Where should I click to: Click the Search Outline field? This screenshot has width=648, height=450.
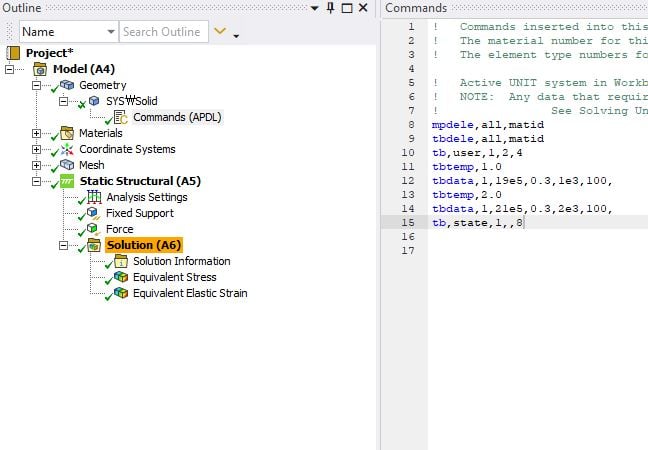click(x=164, y=32)
